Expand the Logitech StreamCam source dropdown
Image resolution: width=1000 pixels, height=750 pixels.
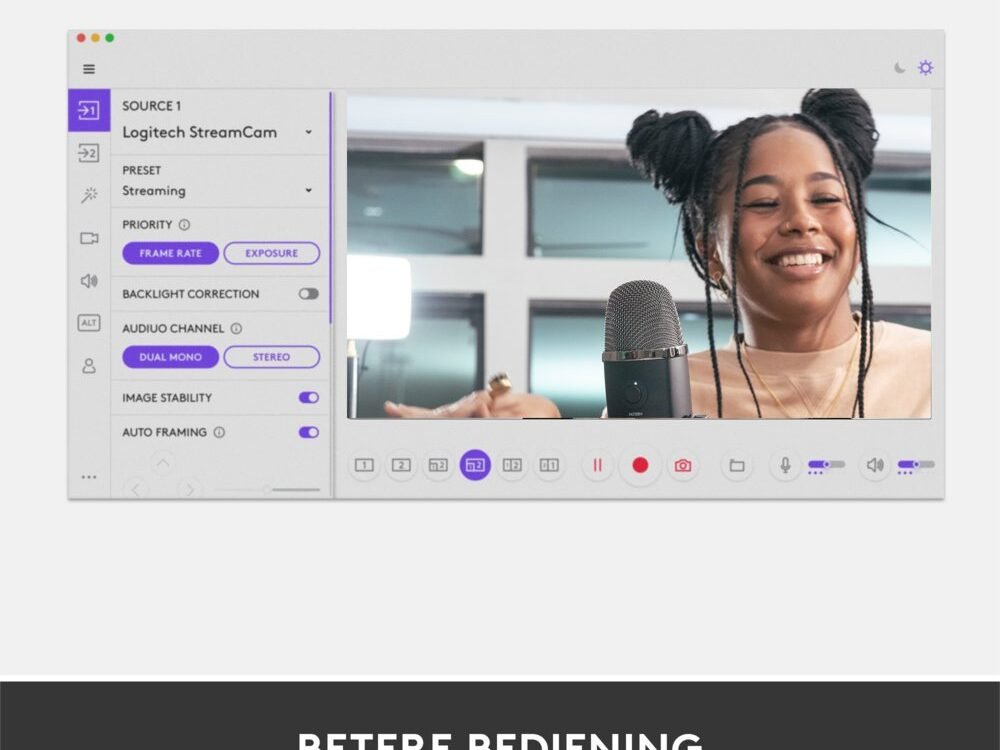[x=308, y=132]
